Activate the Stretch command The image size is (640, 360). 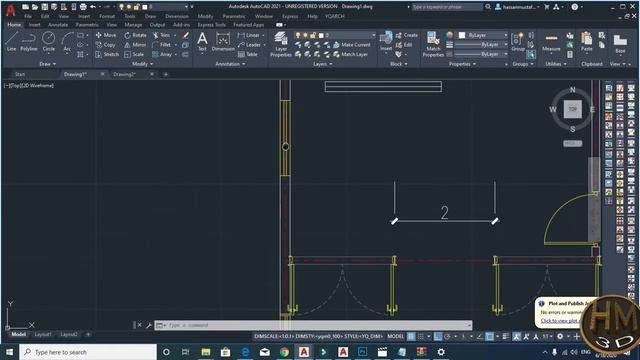coord(107,54)
